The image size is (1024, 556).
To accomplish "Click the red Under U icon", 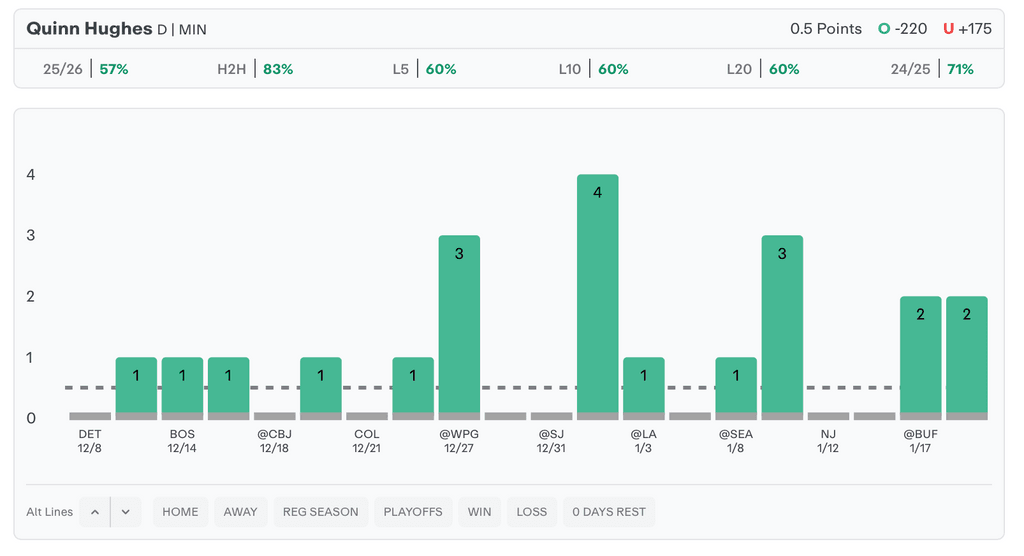I will tap(948, 29).
